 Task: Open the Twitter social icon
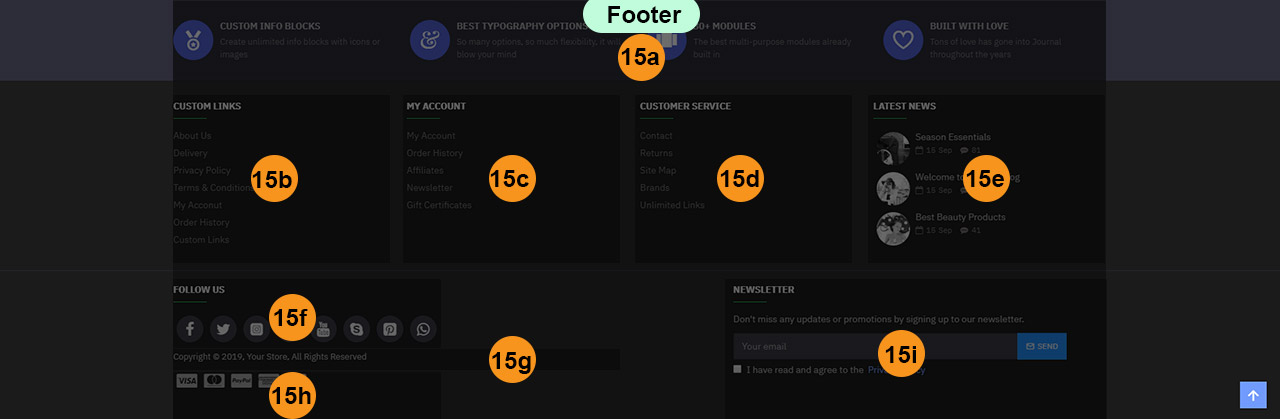223,328
